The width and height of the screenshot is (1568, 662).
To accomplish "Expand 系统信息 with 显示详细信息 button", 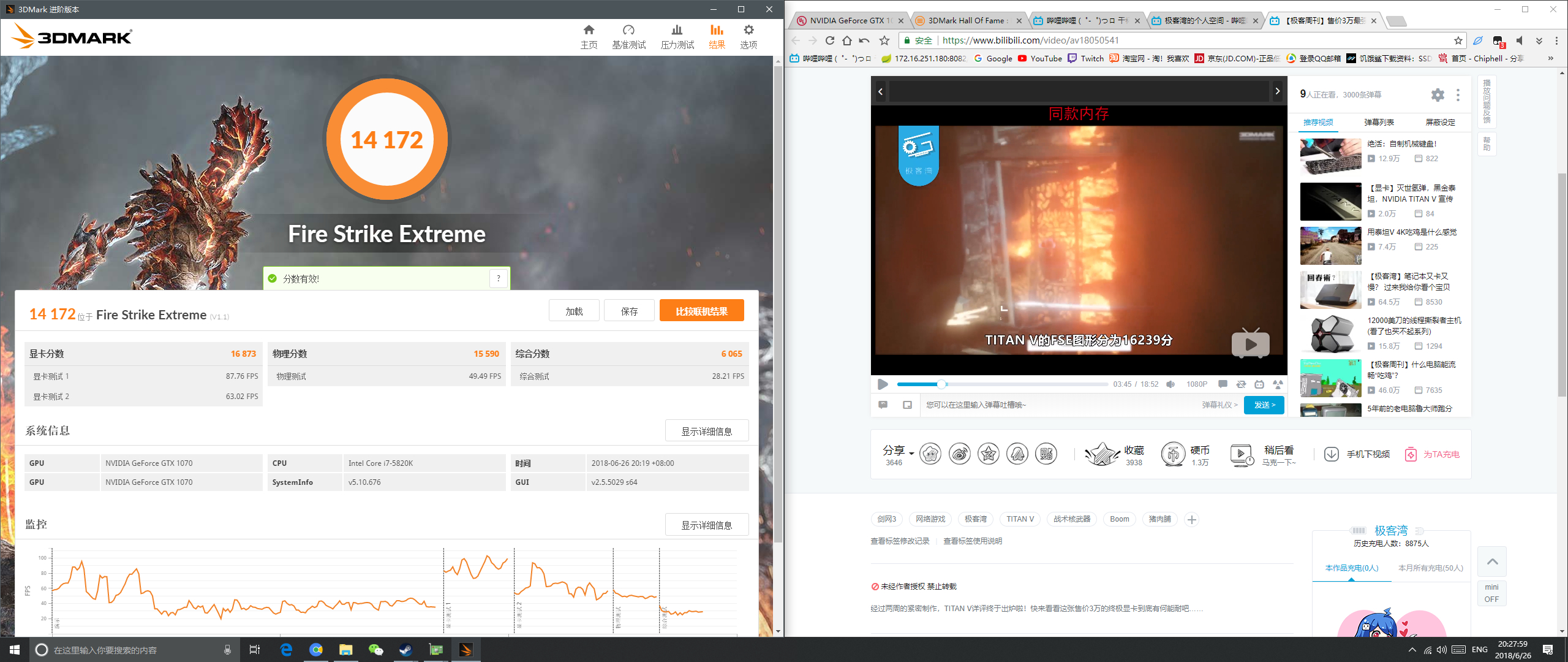I will click(x=706, y=431).
